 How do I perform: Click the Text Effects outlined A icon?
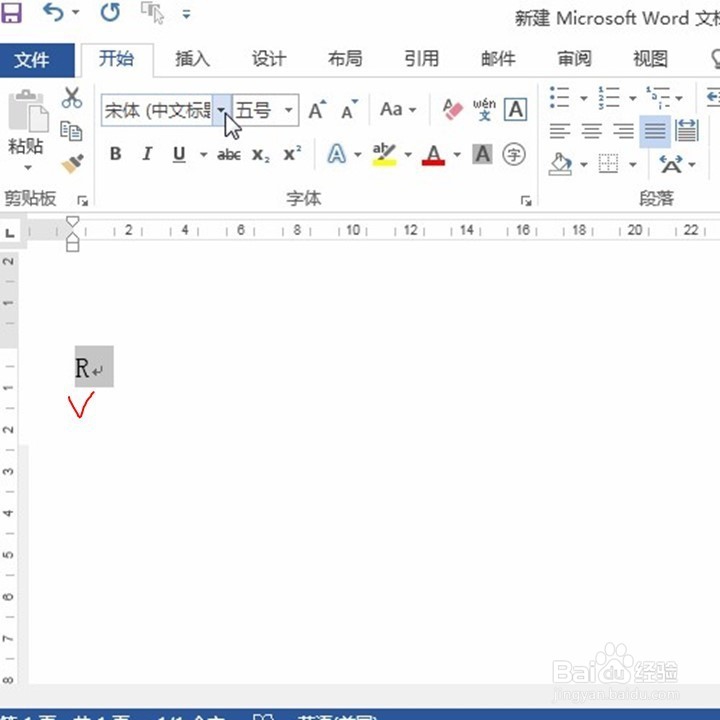(337, 154)
